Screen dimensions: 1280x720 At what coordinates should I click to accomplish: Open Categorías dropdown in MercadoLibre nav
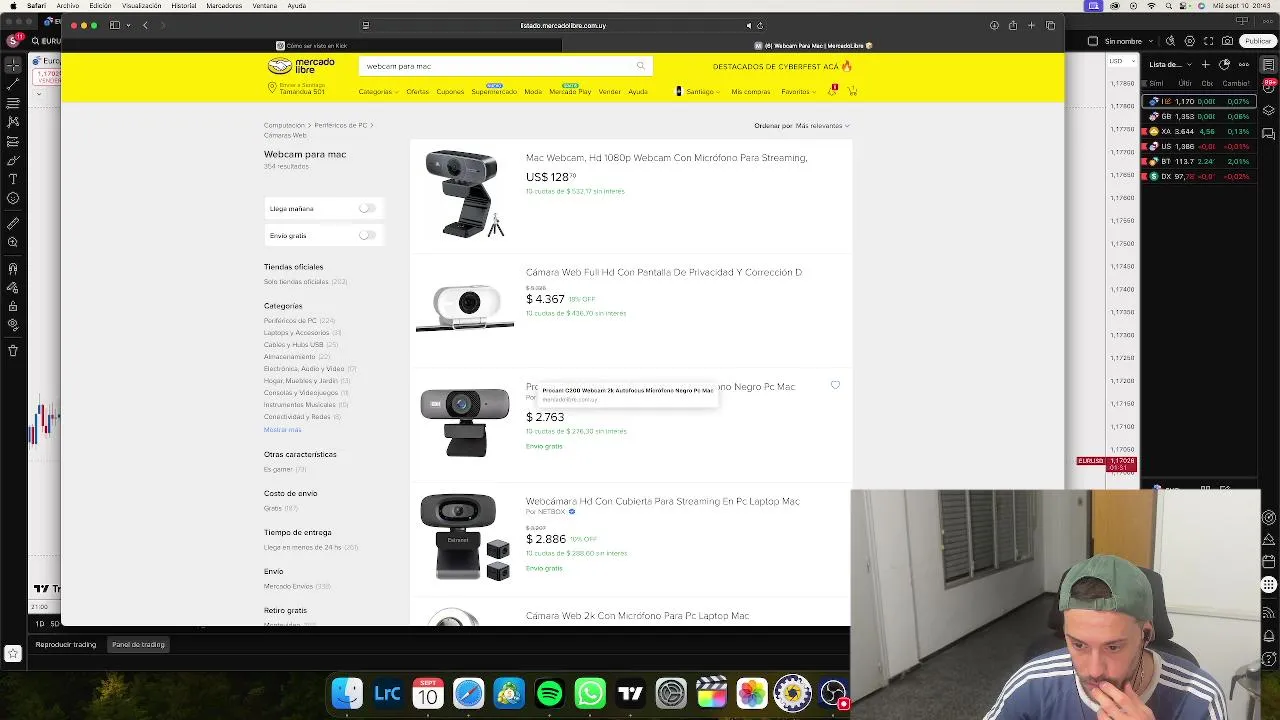[x=378, y=92]
